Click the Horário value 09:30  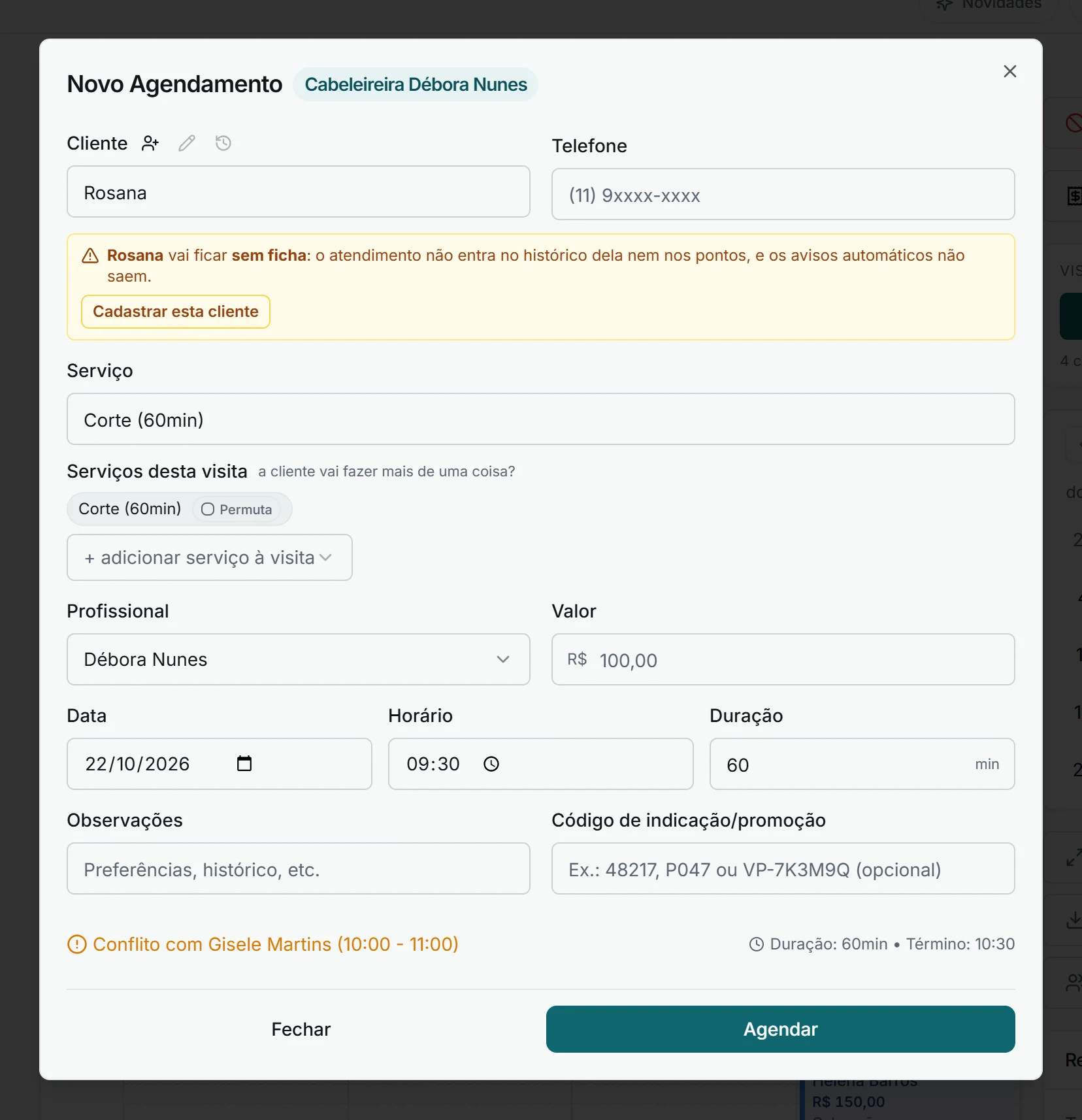tap(433, 764)
